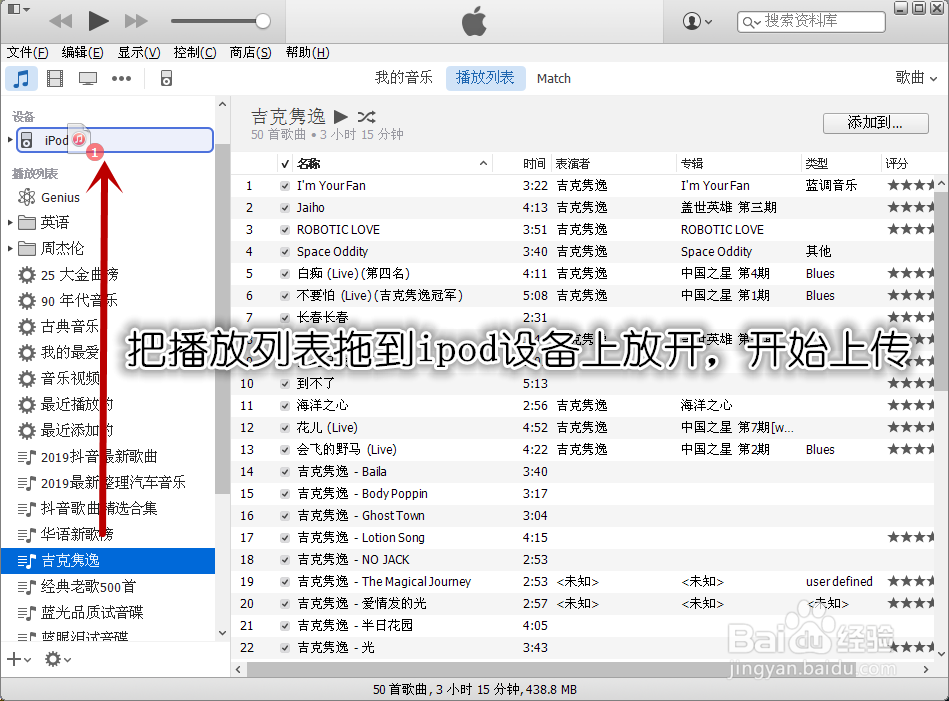Select the 古典音乐 smart playlist gear icon
Image resolution: width=949 pixels, height=701 pixels.
pos(27,327)
